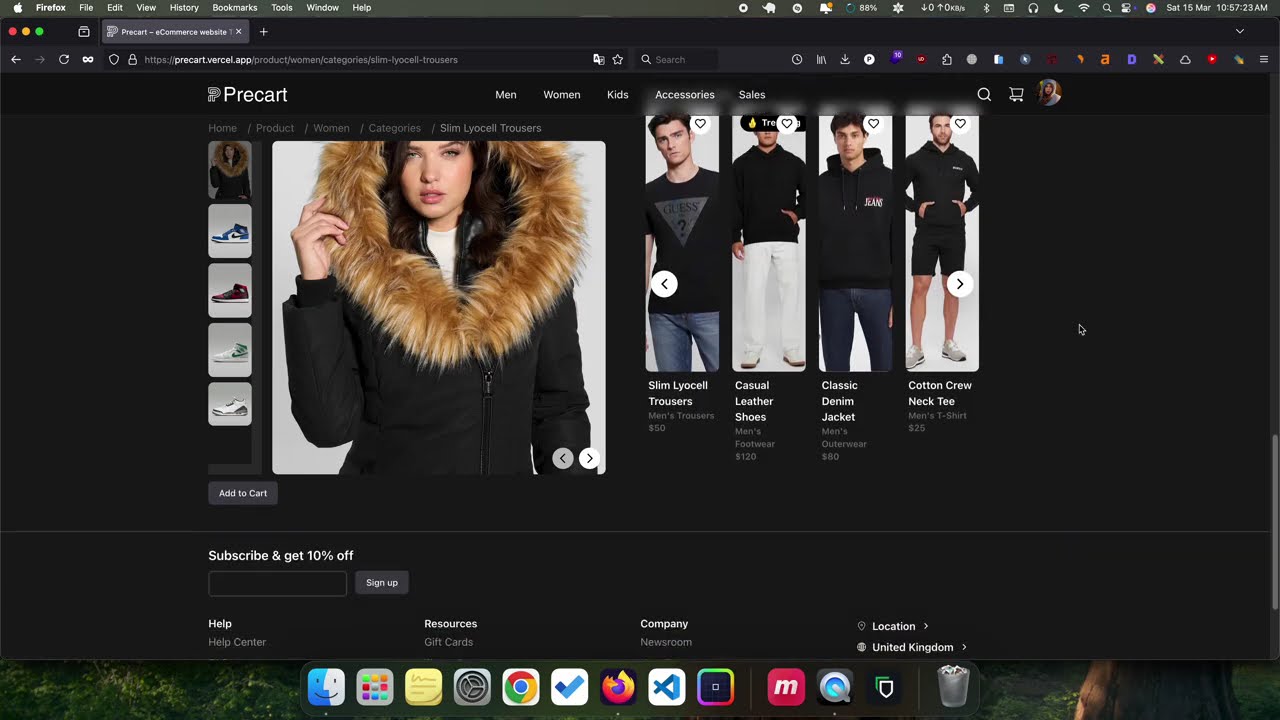Open the extensions puzzle icon
The width and height of the screenshot is (1280, 720).
pos(947,60)
